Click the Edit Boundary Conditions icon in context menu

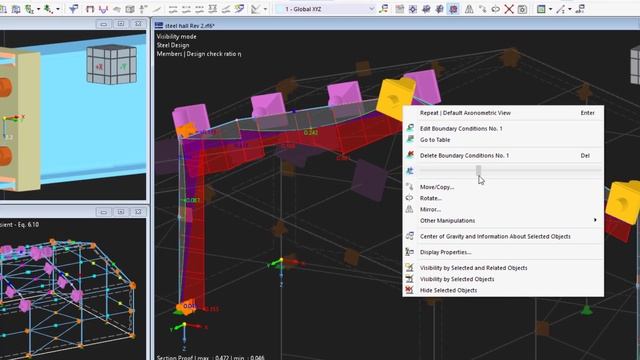point(410,128)
